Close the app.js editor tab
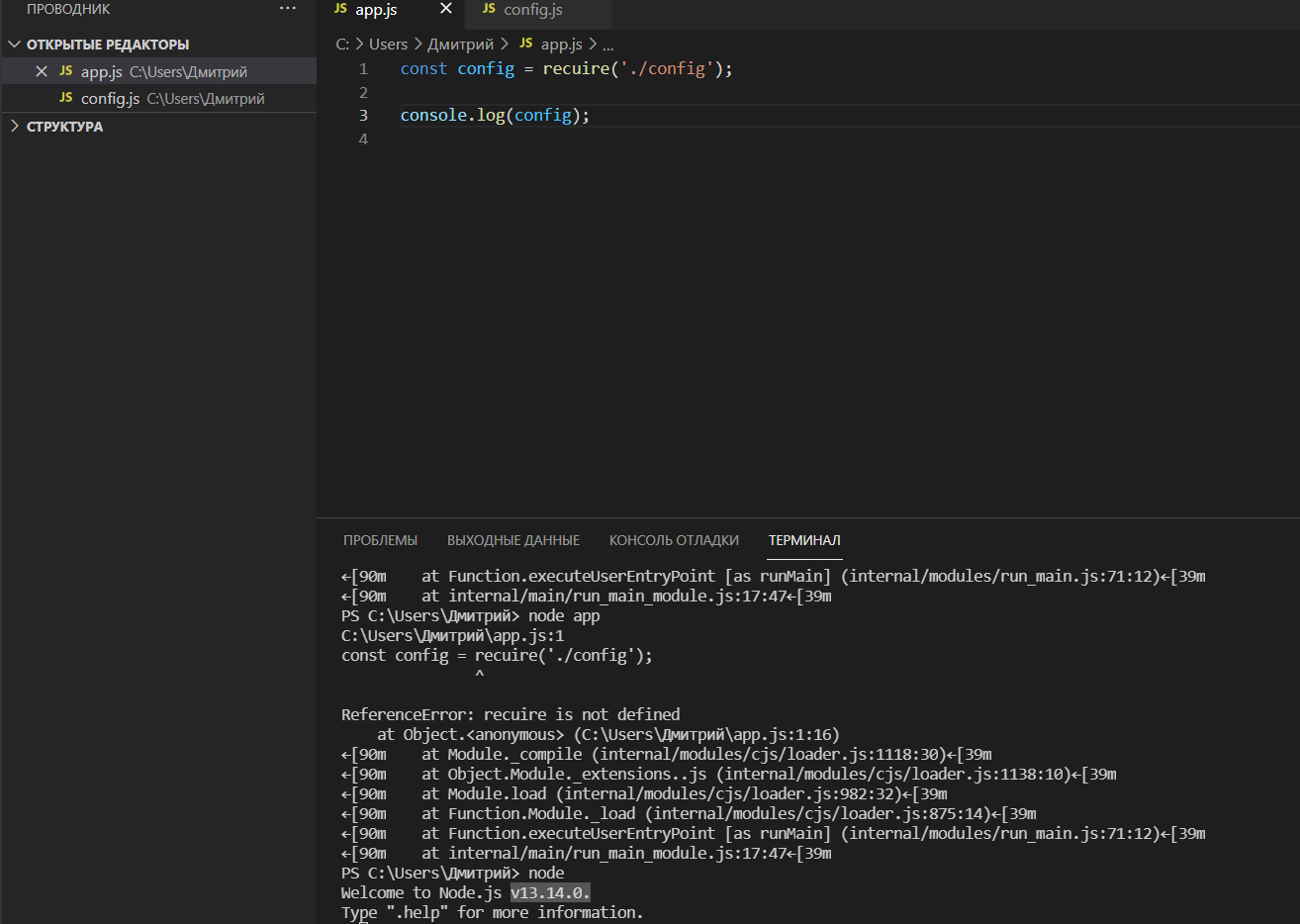1300x924 pixels. pos(446,9)
